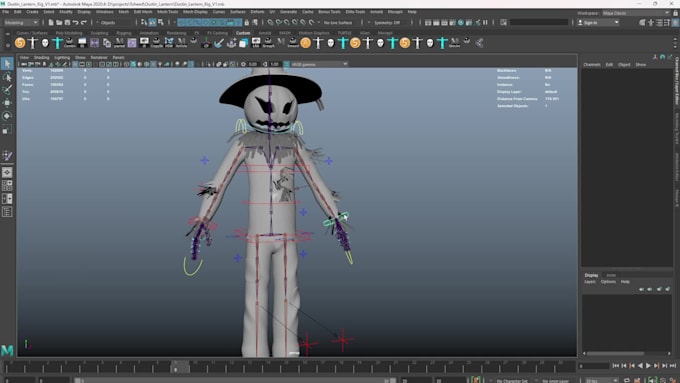Click the current frame number field
Viewport: 680px width, 383px height.
tap(594, 366)
